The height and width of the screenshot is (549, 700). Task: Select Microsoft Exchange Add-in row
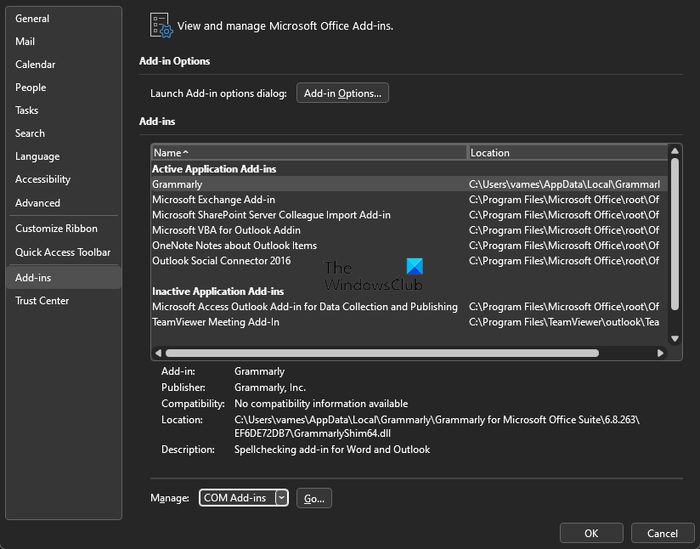[x=409, y=200]
